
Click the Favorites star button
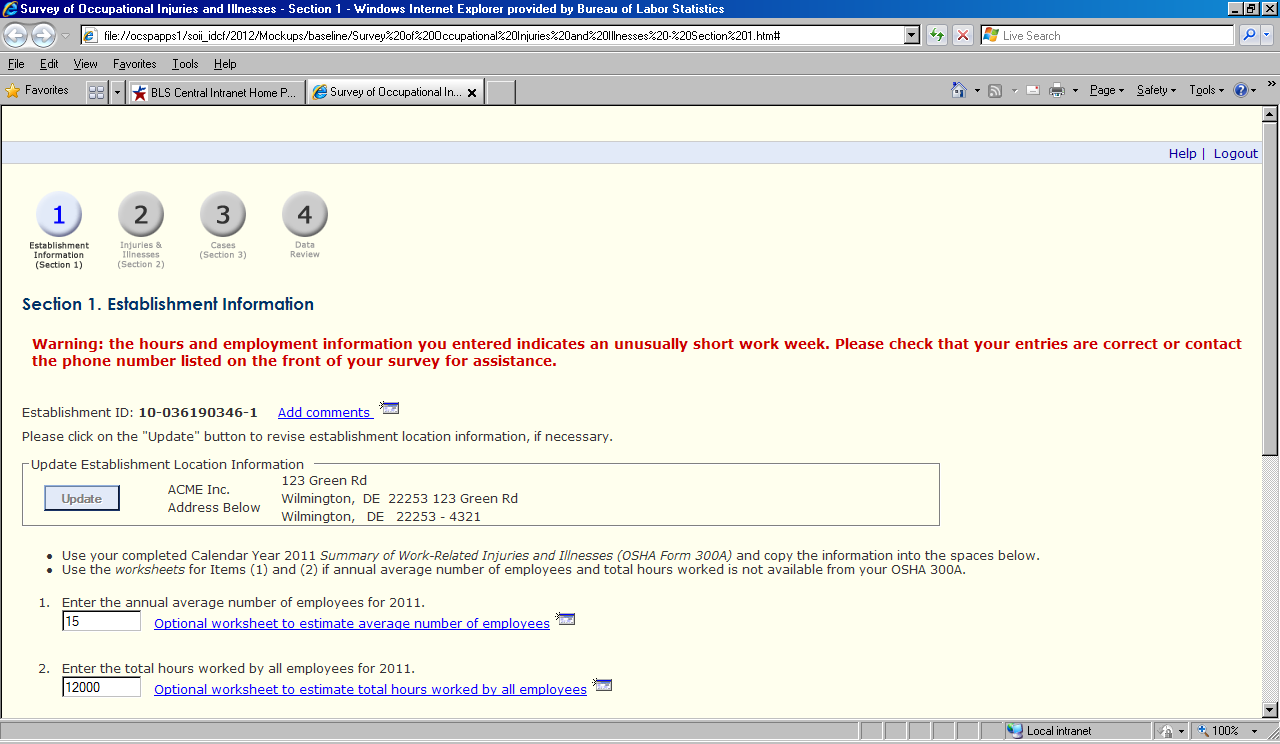[38, 91]
